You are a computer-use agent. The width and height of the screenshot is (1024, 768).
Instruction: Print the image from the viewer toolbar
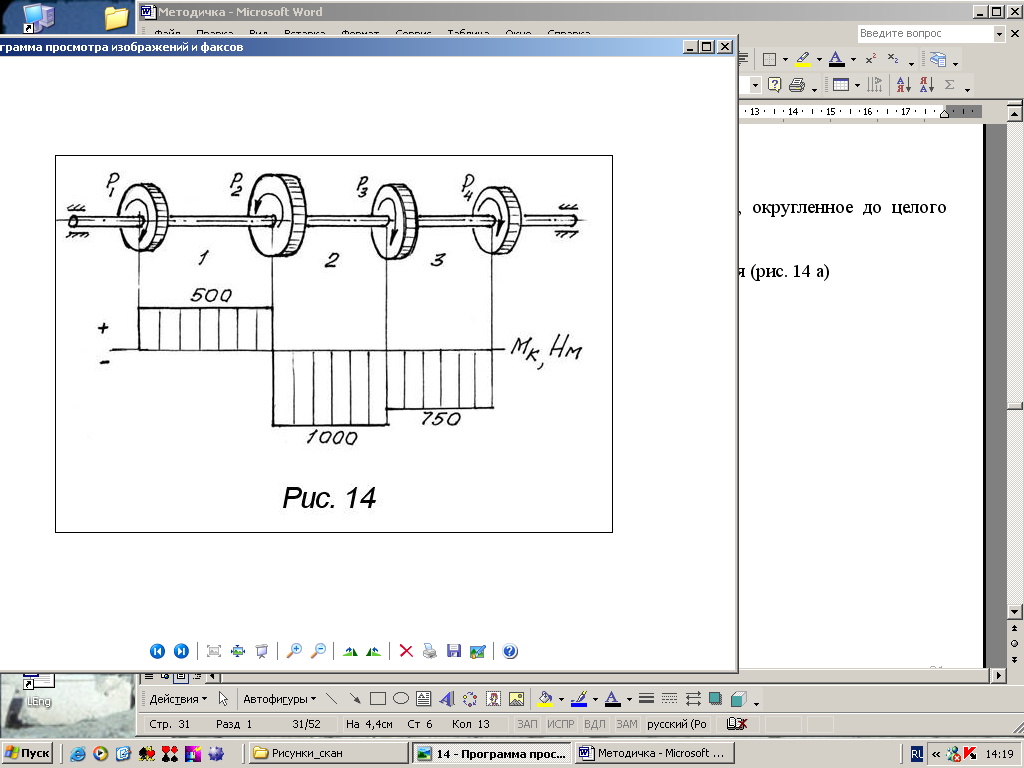(430, 651)
